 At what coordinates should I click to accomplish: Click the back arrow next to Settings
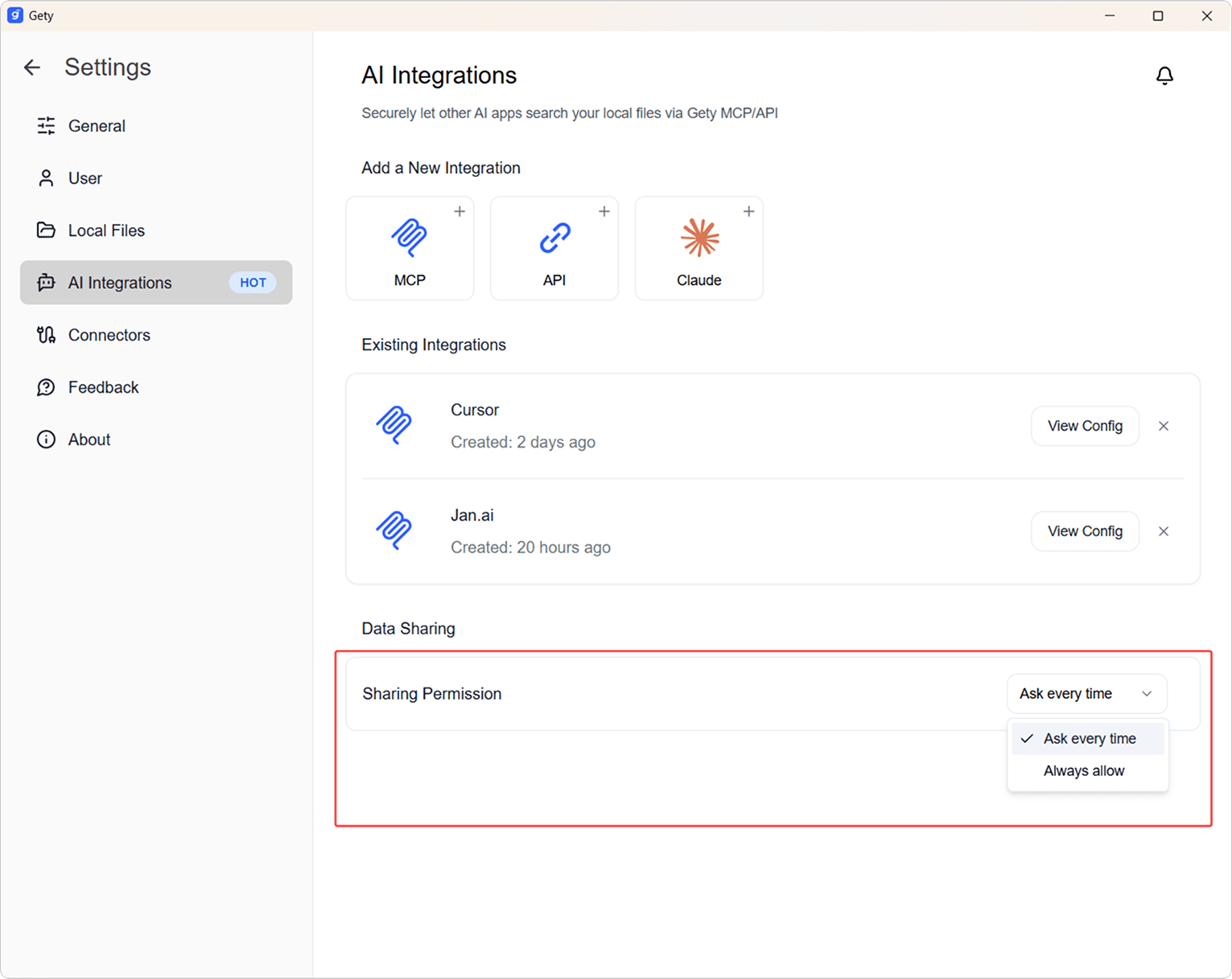point(32,68)
